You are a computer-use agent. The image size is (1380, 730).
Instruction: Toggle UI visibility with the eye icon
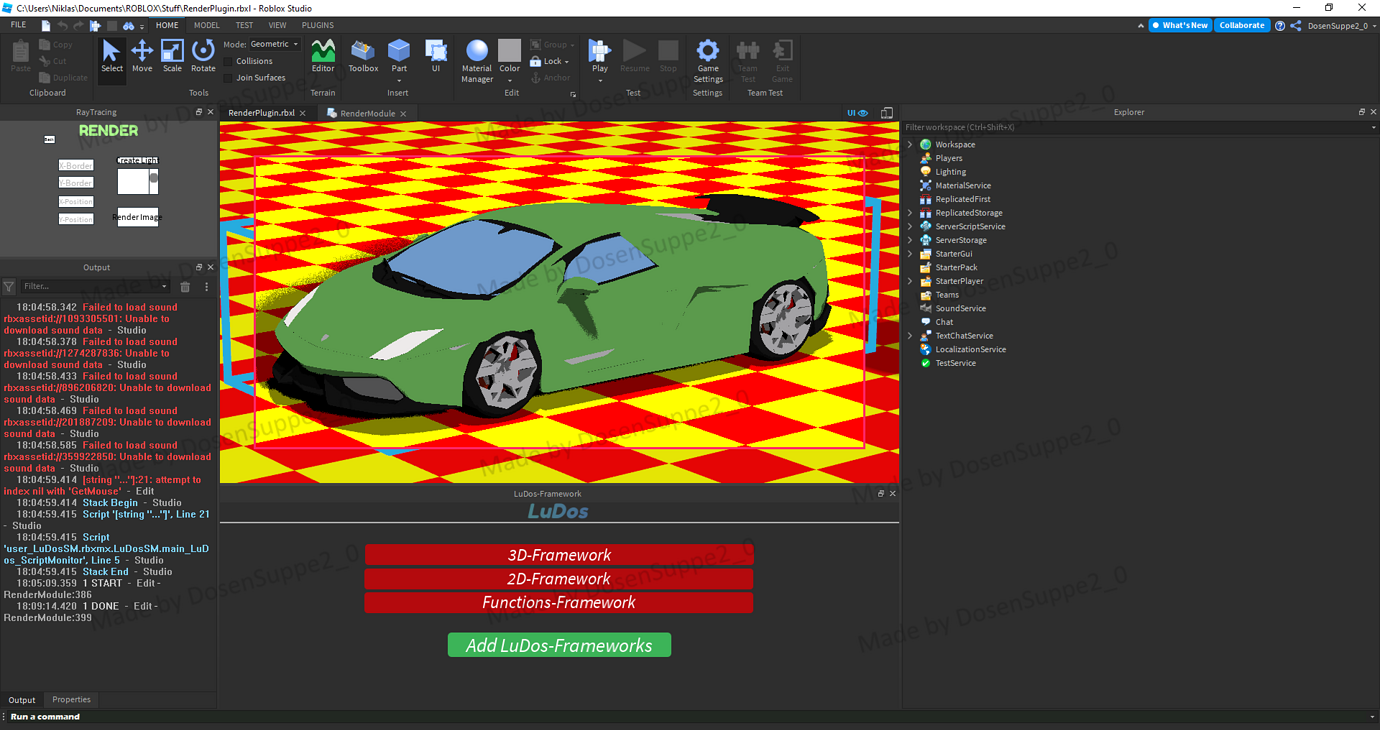862,113
